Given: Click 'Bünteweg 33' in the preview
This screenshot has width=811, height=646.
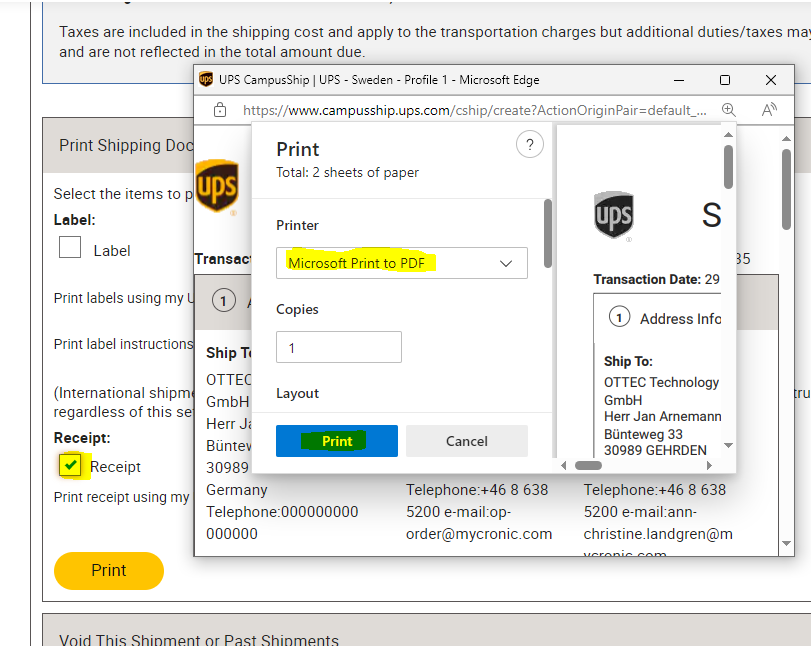Looking at the screenshot, I should click(643, 434).
